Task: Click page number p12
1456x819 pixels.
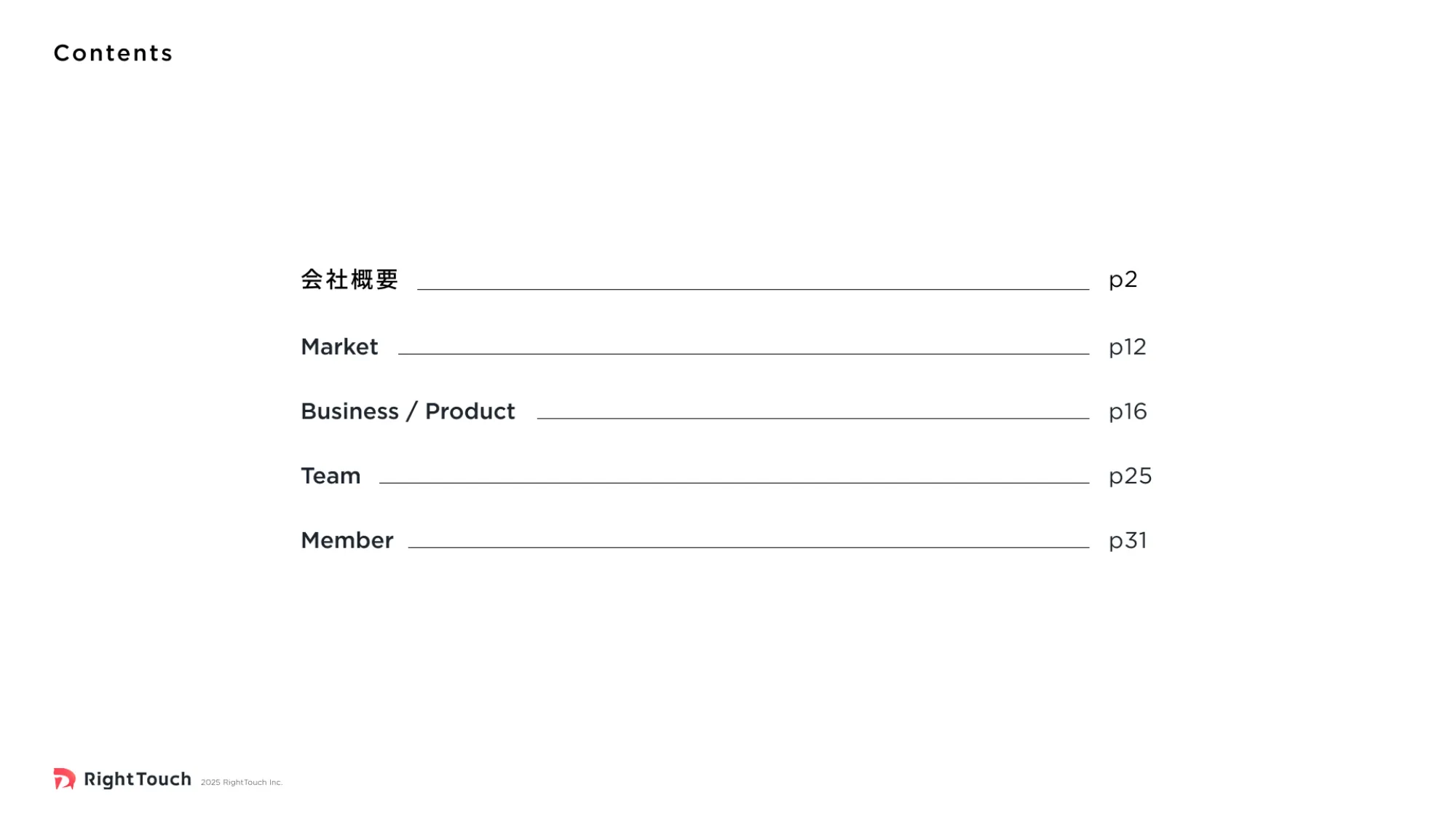Action: [1128, 347]
